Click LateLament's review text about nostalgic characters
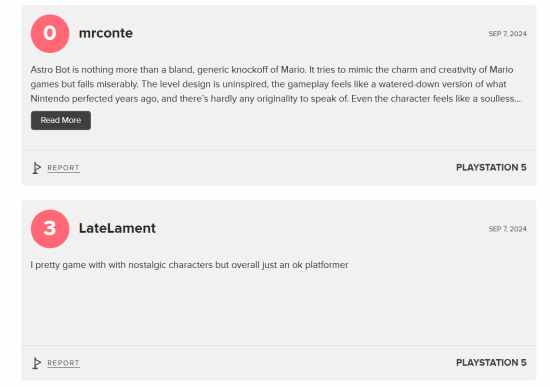The height and width of the screenshot is (387, 550). click(x=189, y=265)
